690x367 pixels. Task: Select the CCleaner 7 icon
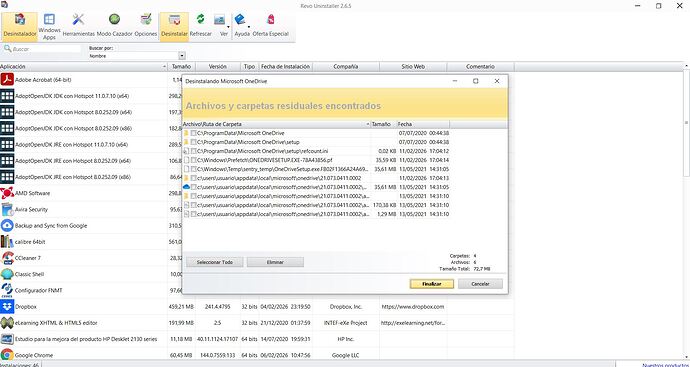pyautogui.click(x=7, y=258)
